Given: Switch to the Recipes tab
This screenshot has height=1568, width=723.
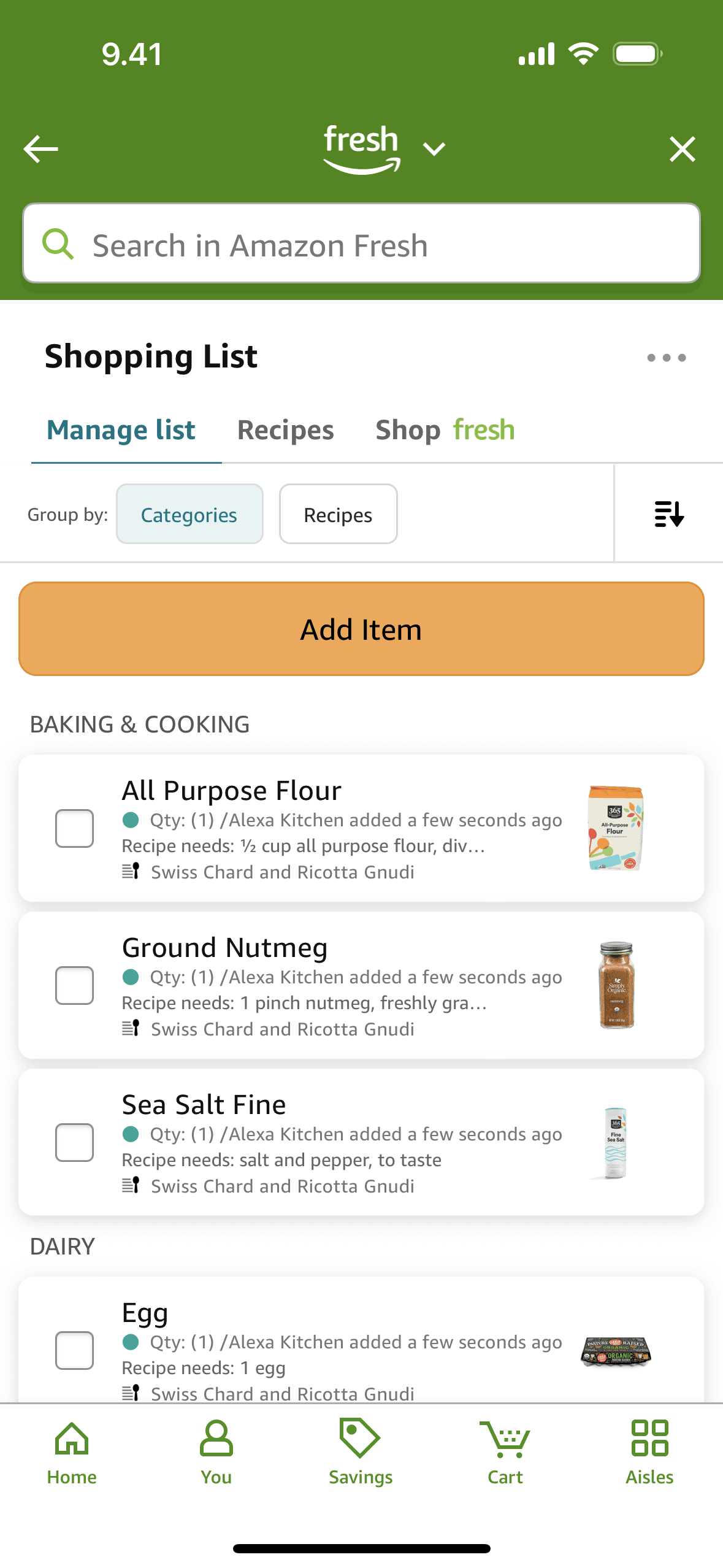Looking at the screenshot, I should (285, 430).
